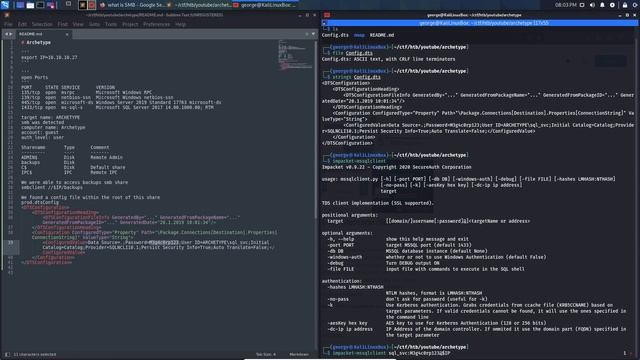Open the tab list dropdown arrow in Sublime Text
This screenshot has height=360, width=640.
point(313,34)
